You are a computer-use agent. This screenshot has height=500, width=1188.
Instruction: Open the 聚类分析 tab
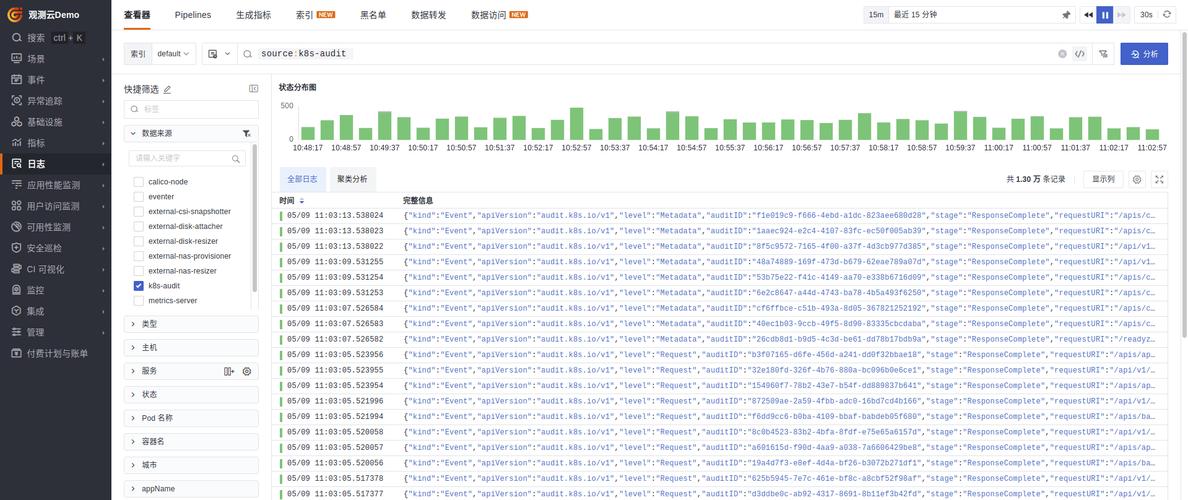point(352,180)
